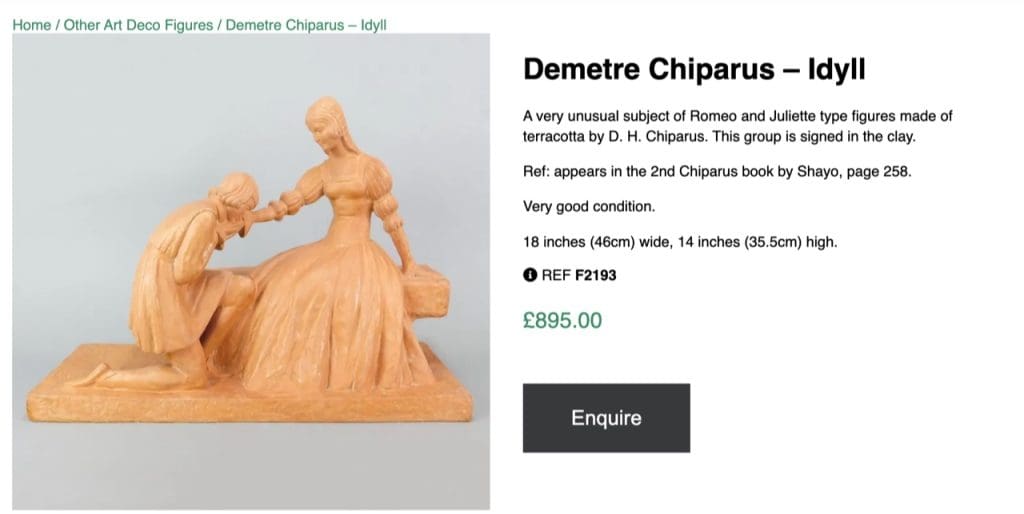Click the 18 inches wide dimensions line
The width and height of the screenshot is (1024, 514).
pyautogui.click(x=680, y=242)
